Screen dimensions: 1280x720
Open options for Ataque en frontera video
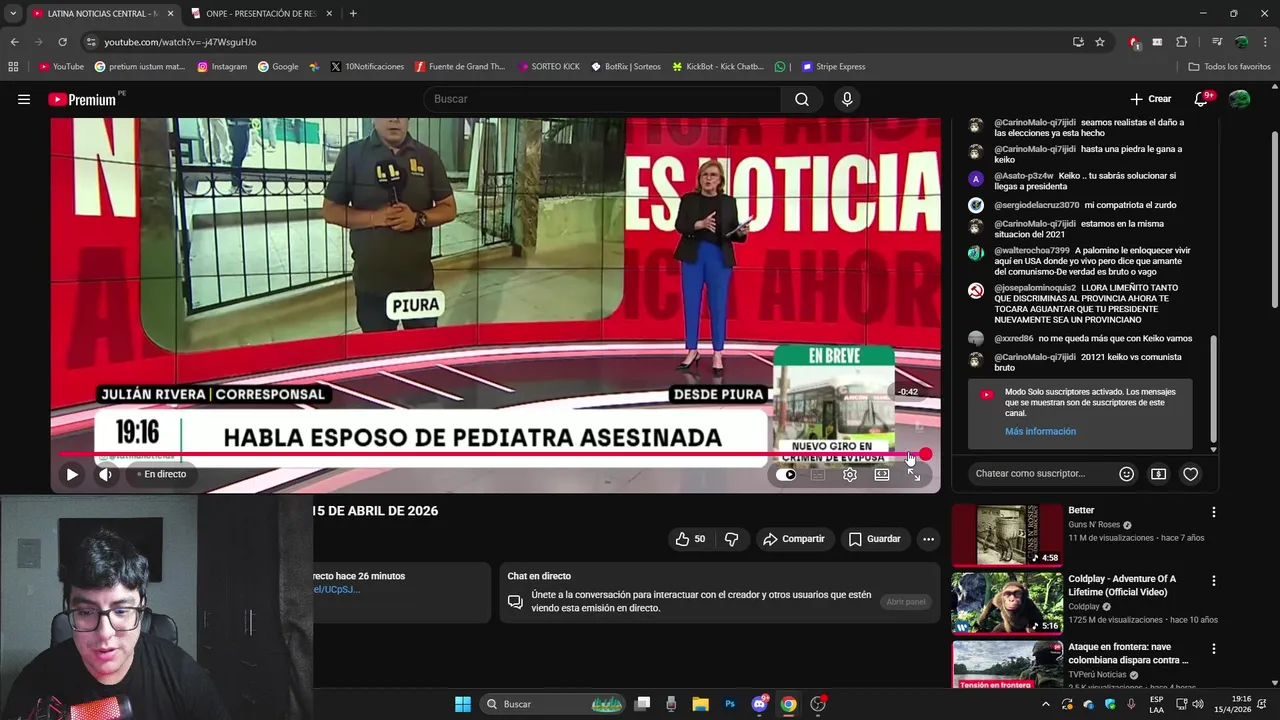tap(1214, 648)
